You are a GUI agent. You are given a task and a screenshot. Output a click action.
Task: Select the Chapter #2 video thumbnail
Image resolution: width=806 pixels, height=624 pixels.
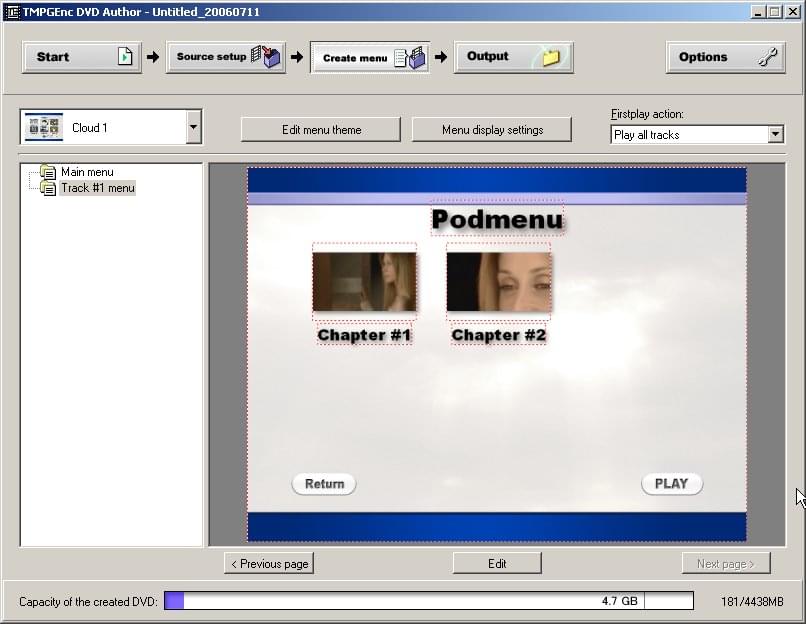pyautogui.click(x=499, y=282)
